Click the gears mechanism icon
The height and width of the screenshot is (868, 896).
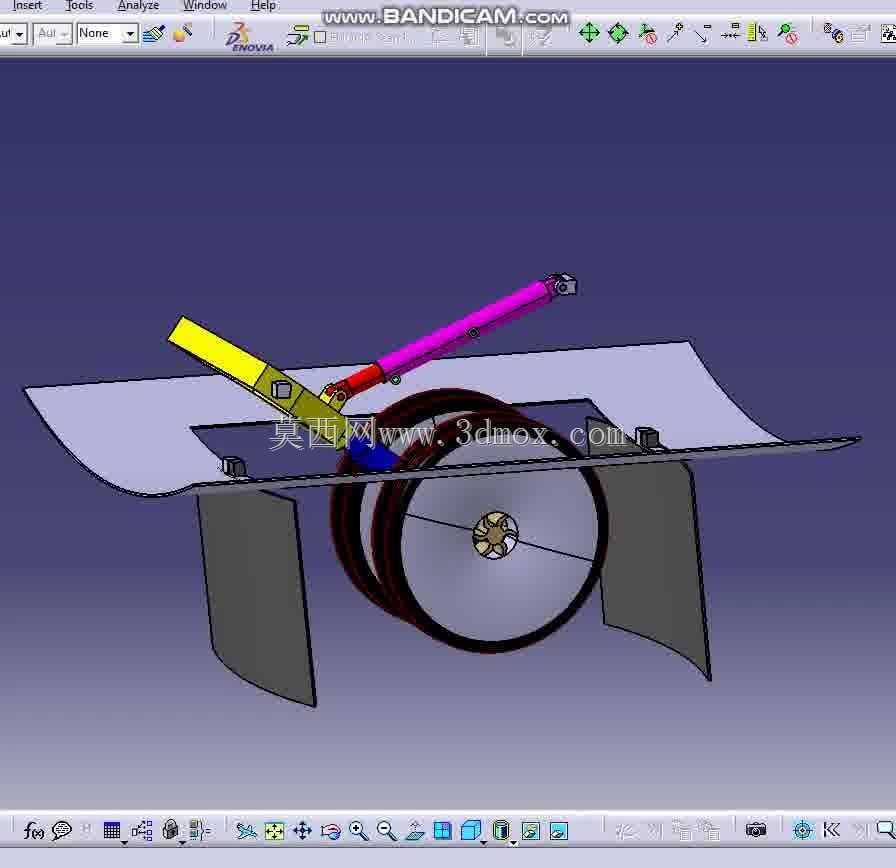(x=834, y=34)
